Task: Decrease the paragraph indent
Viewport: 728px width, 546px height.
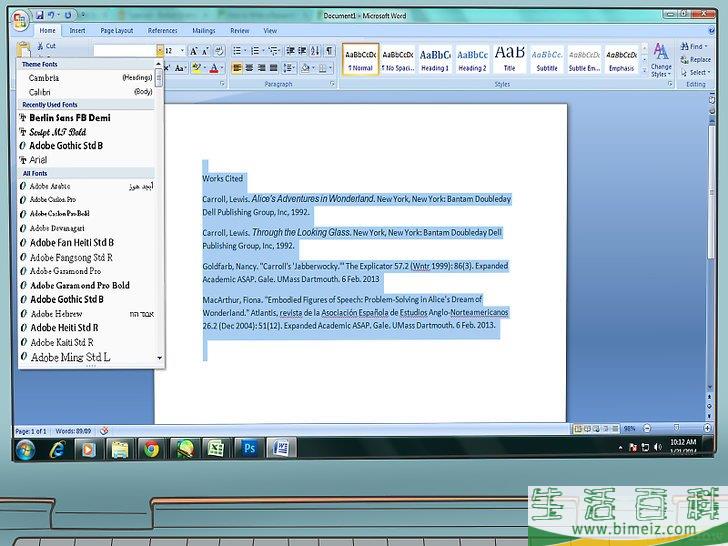Action: 290,51
